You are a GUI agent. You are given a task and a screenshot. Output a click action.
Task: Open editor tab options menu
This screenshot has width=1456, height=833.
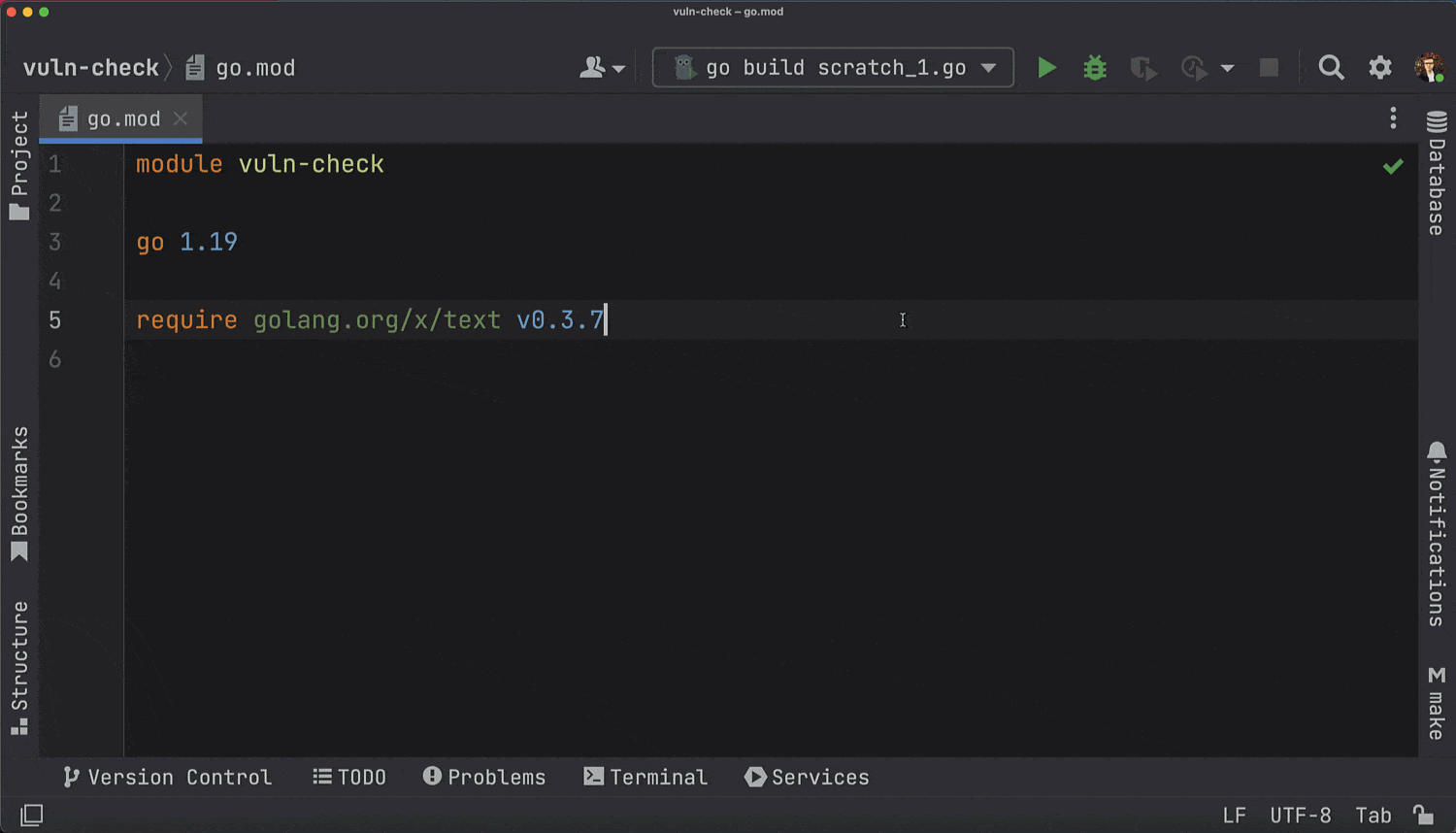[1393, 118]
